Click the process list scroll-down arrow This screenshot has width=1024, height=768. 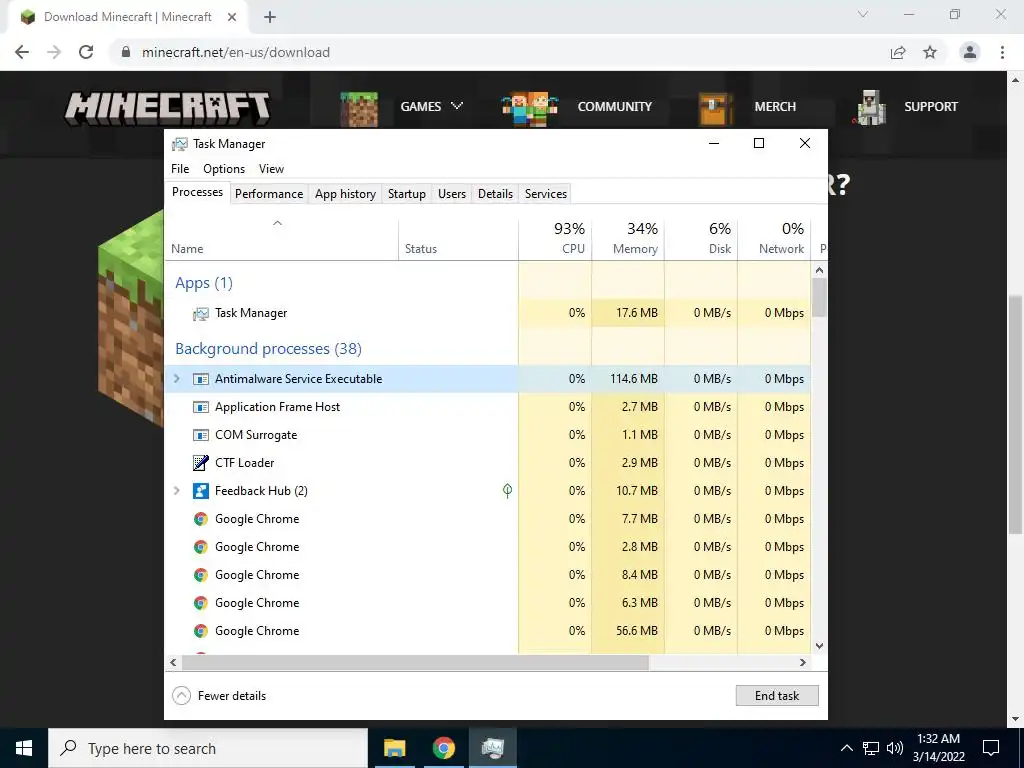[x=820, y=647]
